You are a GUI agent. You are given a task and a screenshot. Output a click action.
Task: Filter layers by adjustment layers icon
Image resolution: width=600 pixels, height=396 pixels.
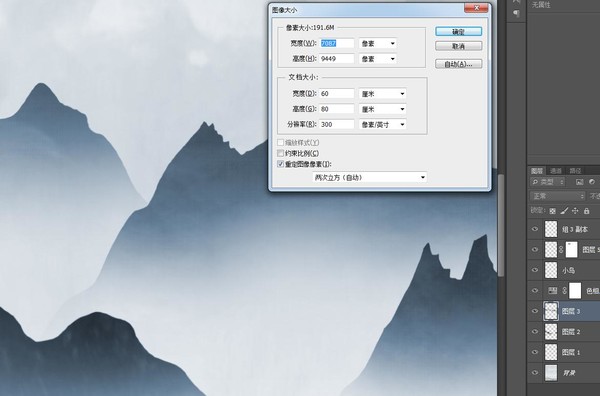(x=592, y=182)
